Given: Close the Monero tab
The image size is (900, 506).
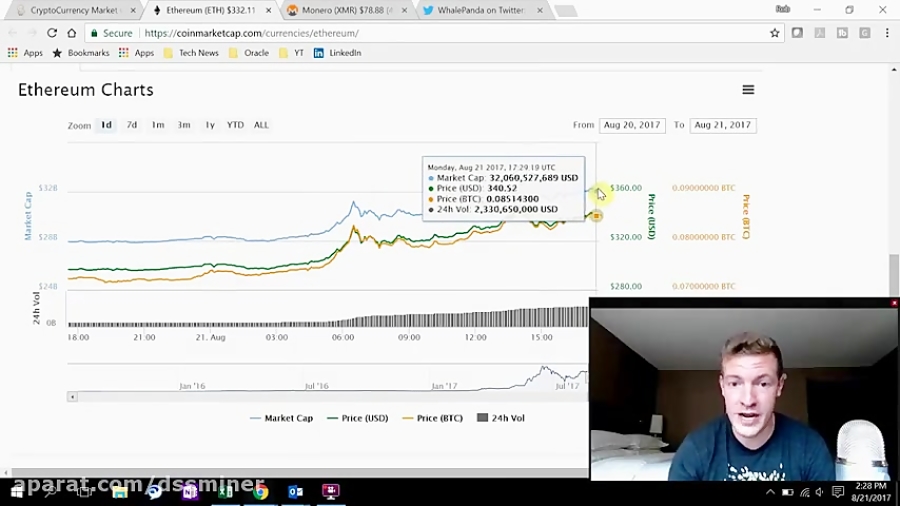Looking at the screenshot, I should (404, 10).
